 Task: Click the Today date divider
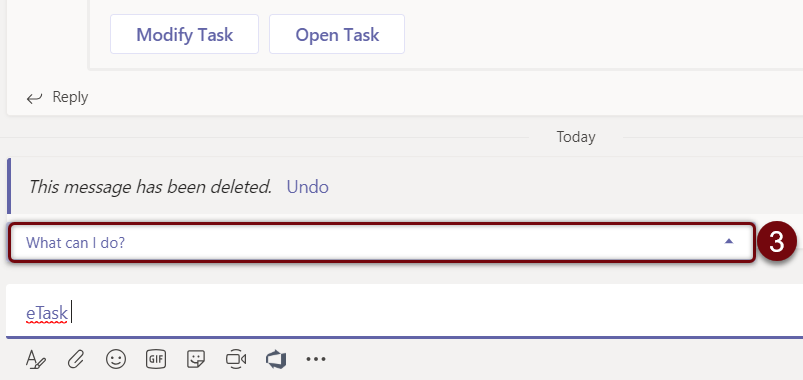click(x=576, y=137)
